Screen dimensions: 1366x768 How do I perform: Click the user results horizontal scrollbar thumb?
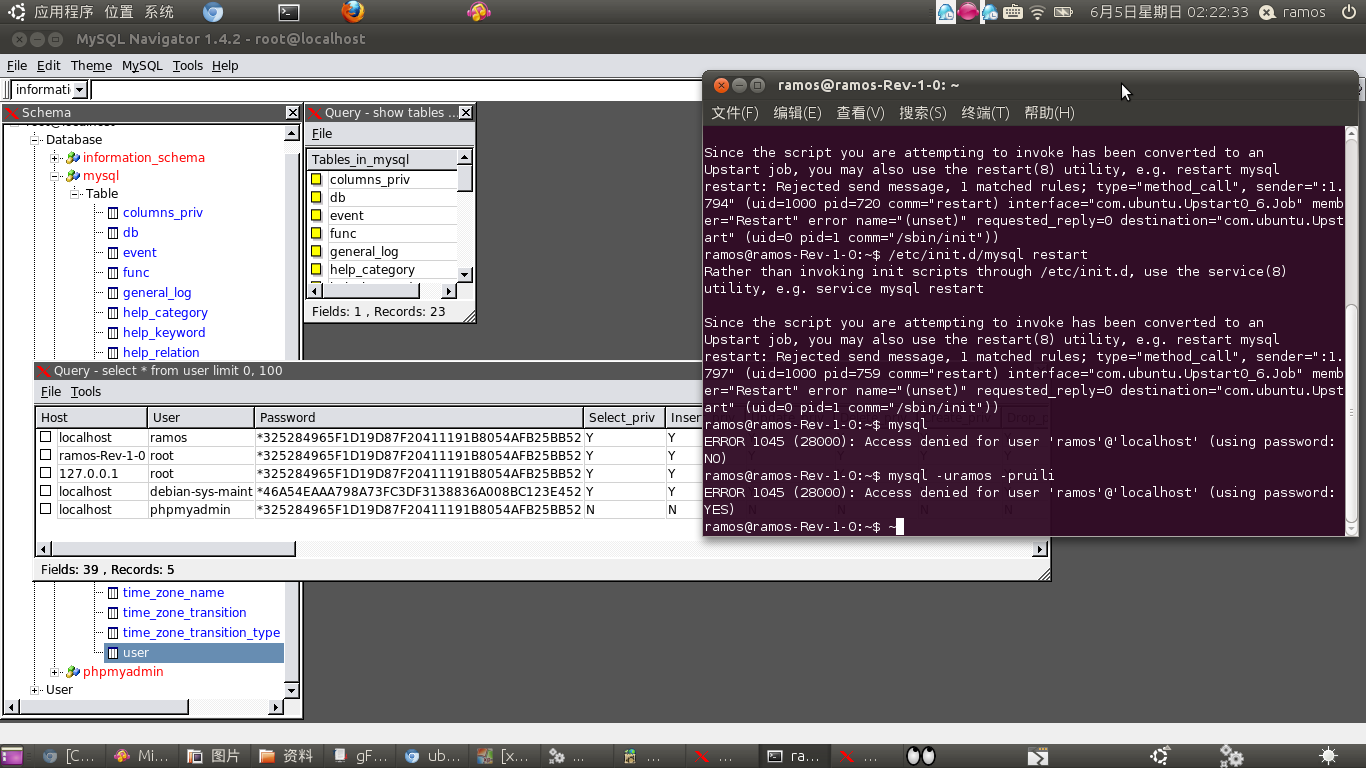tap(166, 549)
